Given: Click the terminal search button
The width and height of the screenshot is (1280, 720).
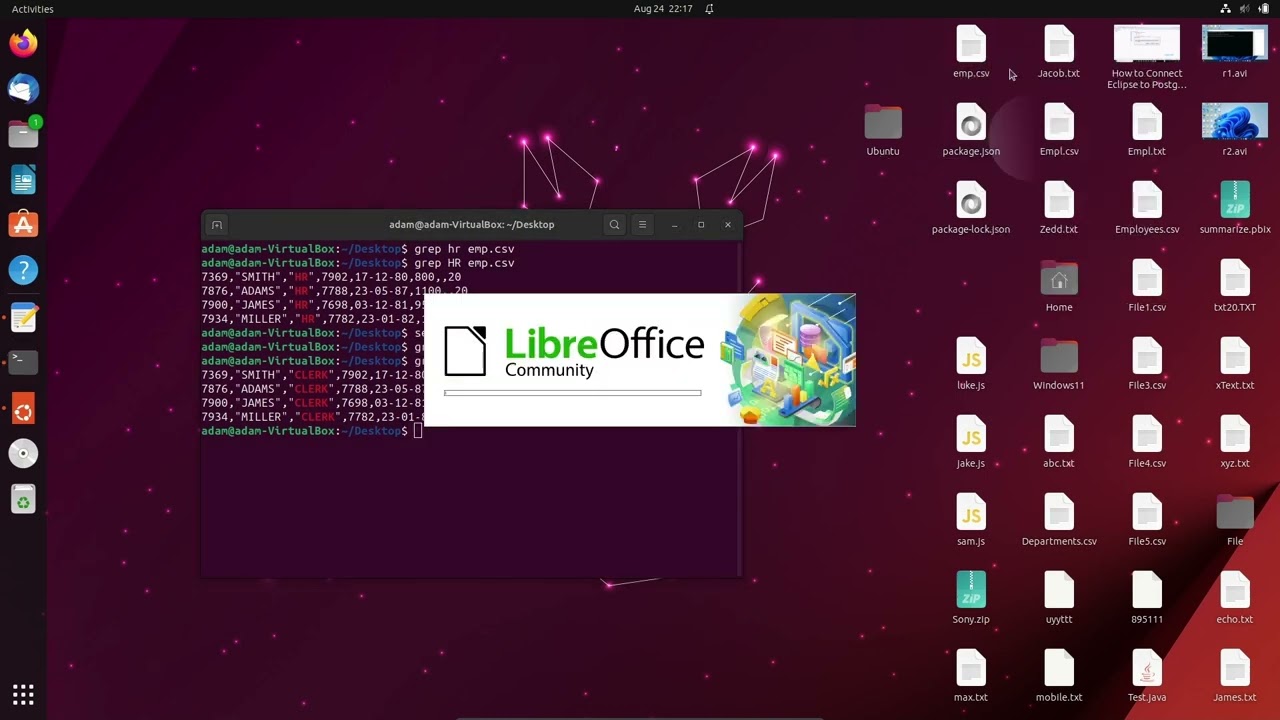Looking at the screenshot, I should coord(614,225).
